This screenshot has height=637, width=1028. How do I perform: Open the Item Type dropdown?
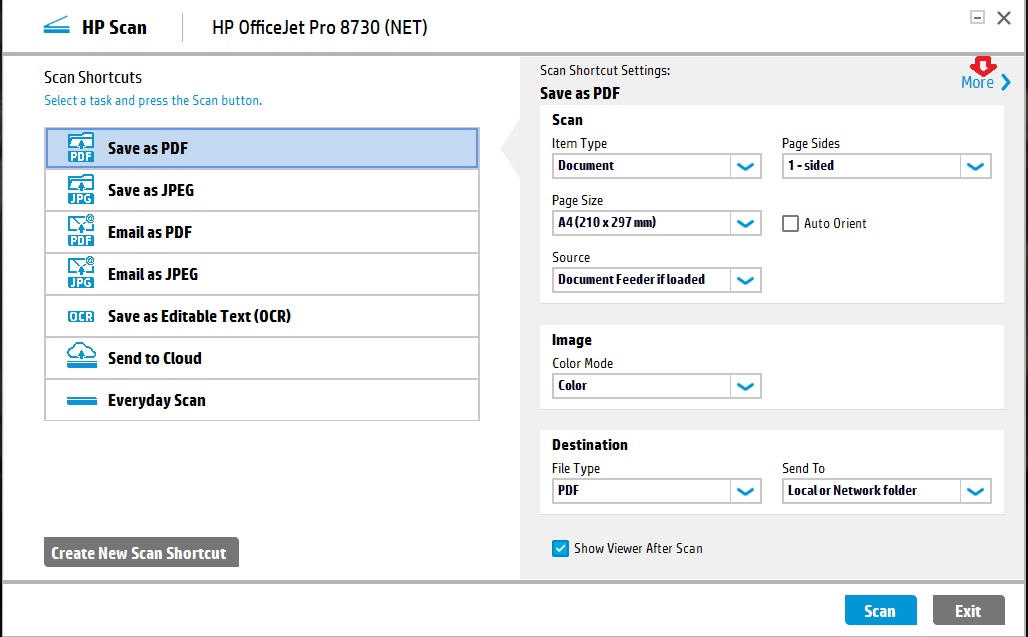coord(745,166)
